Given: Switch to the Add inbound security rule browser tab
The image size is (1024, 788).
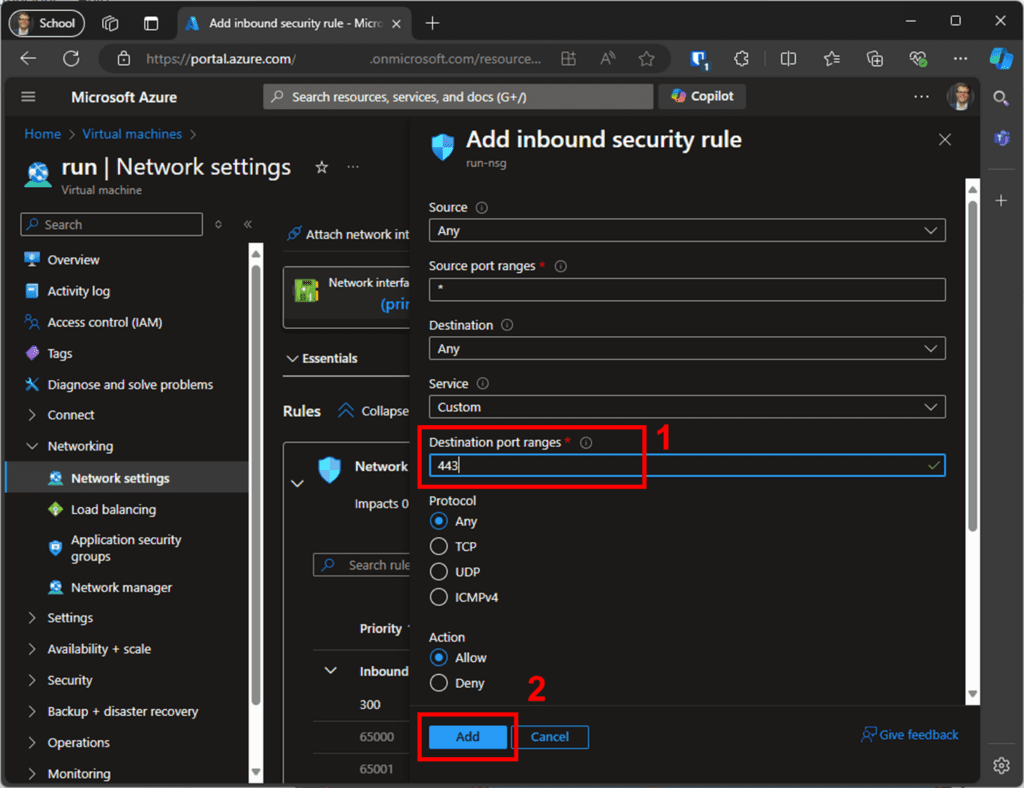Looking at the screenshot, I should tap(290, 22).
